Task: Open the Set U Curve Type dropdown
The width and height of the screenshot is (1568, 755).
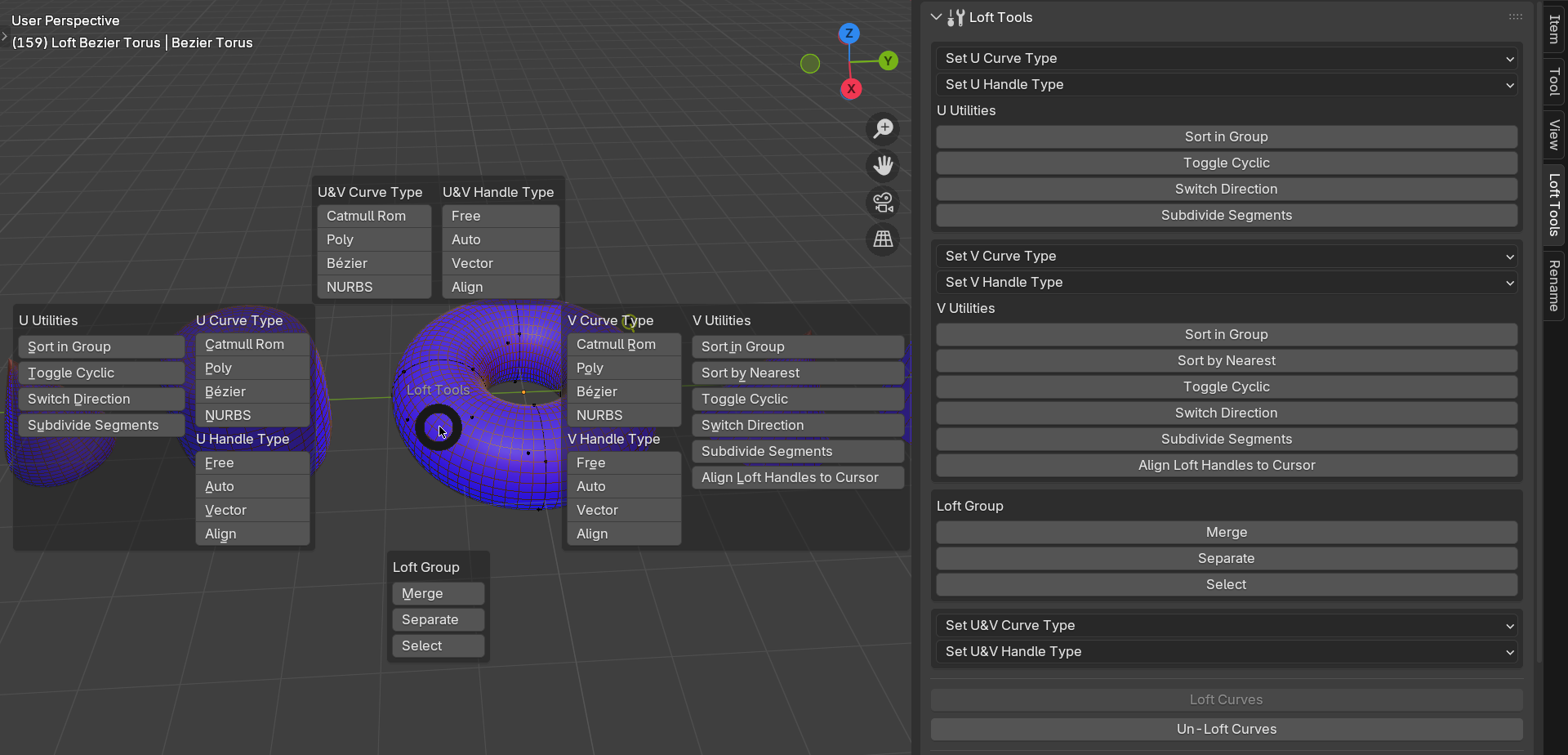Action: 1227,58
